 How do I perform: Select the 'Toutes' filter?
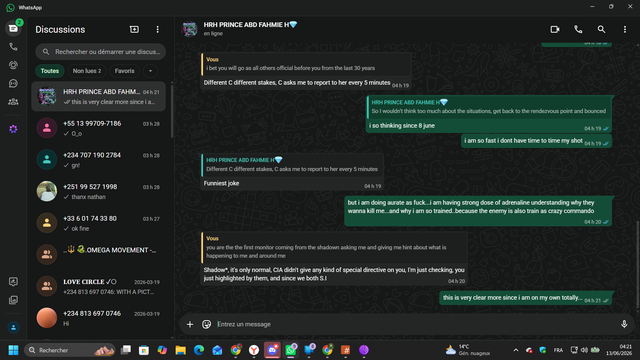point(50,71)
